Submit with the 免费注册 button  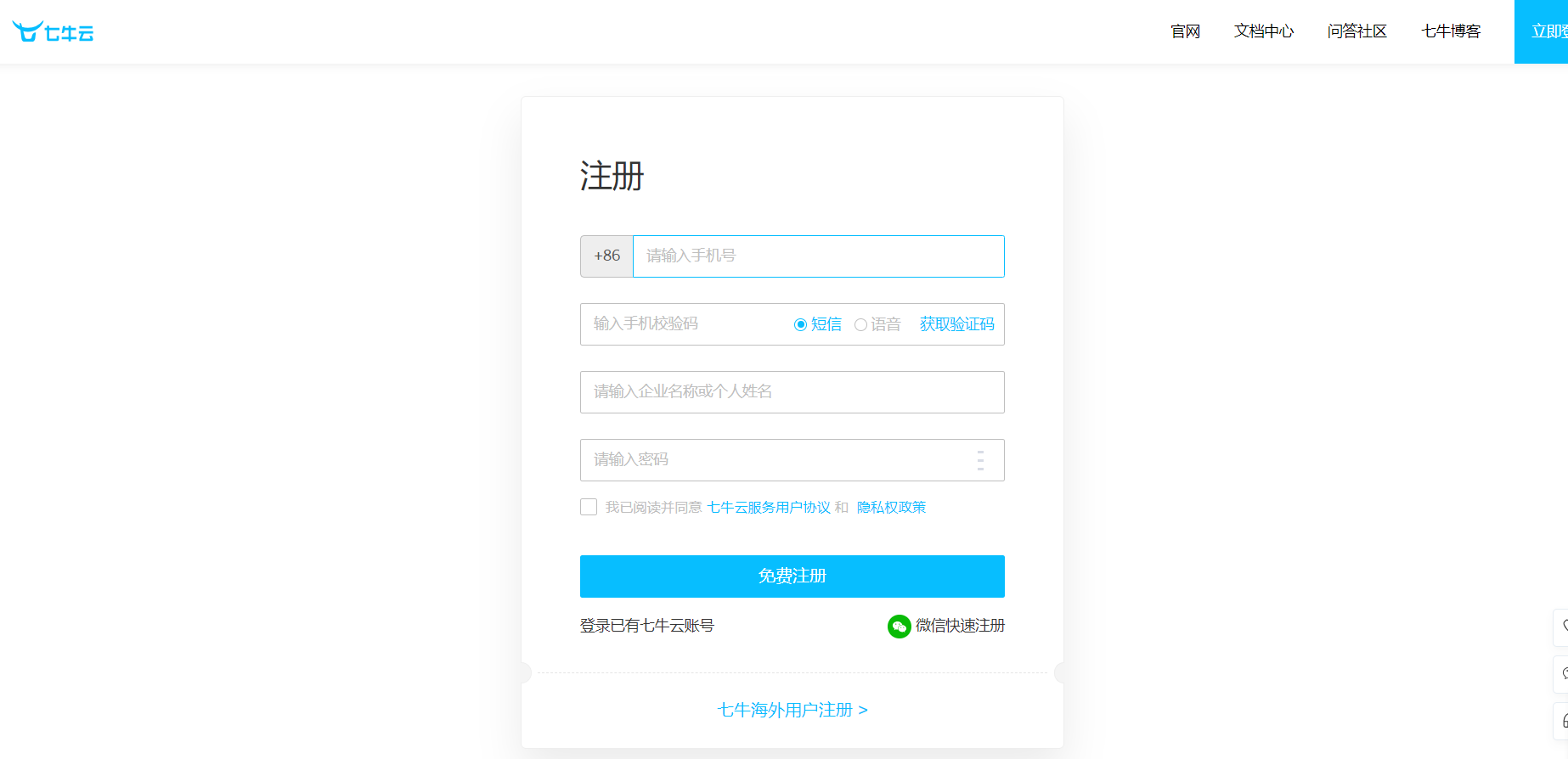pos(792,576)
